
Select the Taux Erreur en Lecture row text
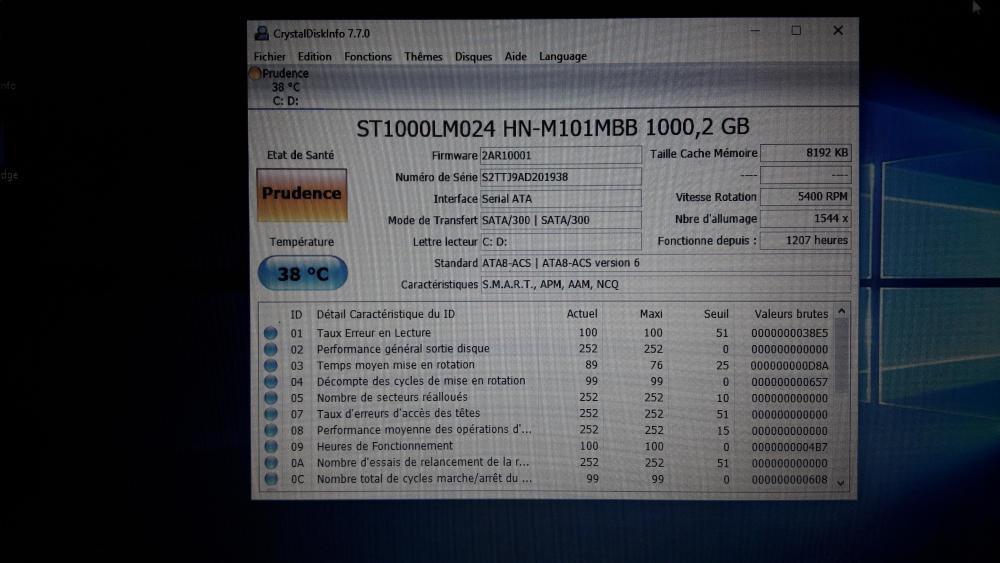click(374, 333)
